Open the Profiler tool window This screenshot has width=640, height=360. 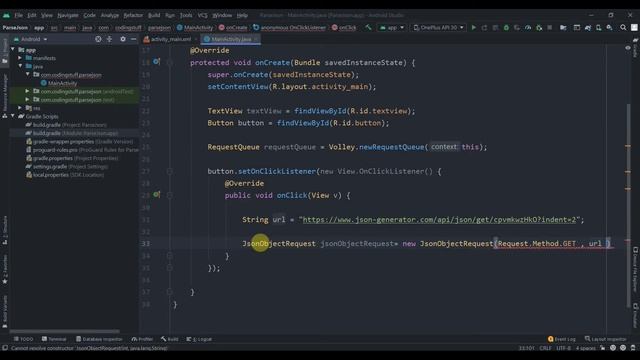142,339
